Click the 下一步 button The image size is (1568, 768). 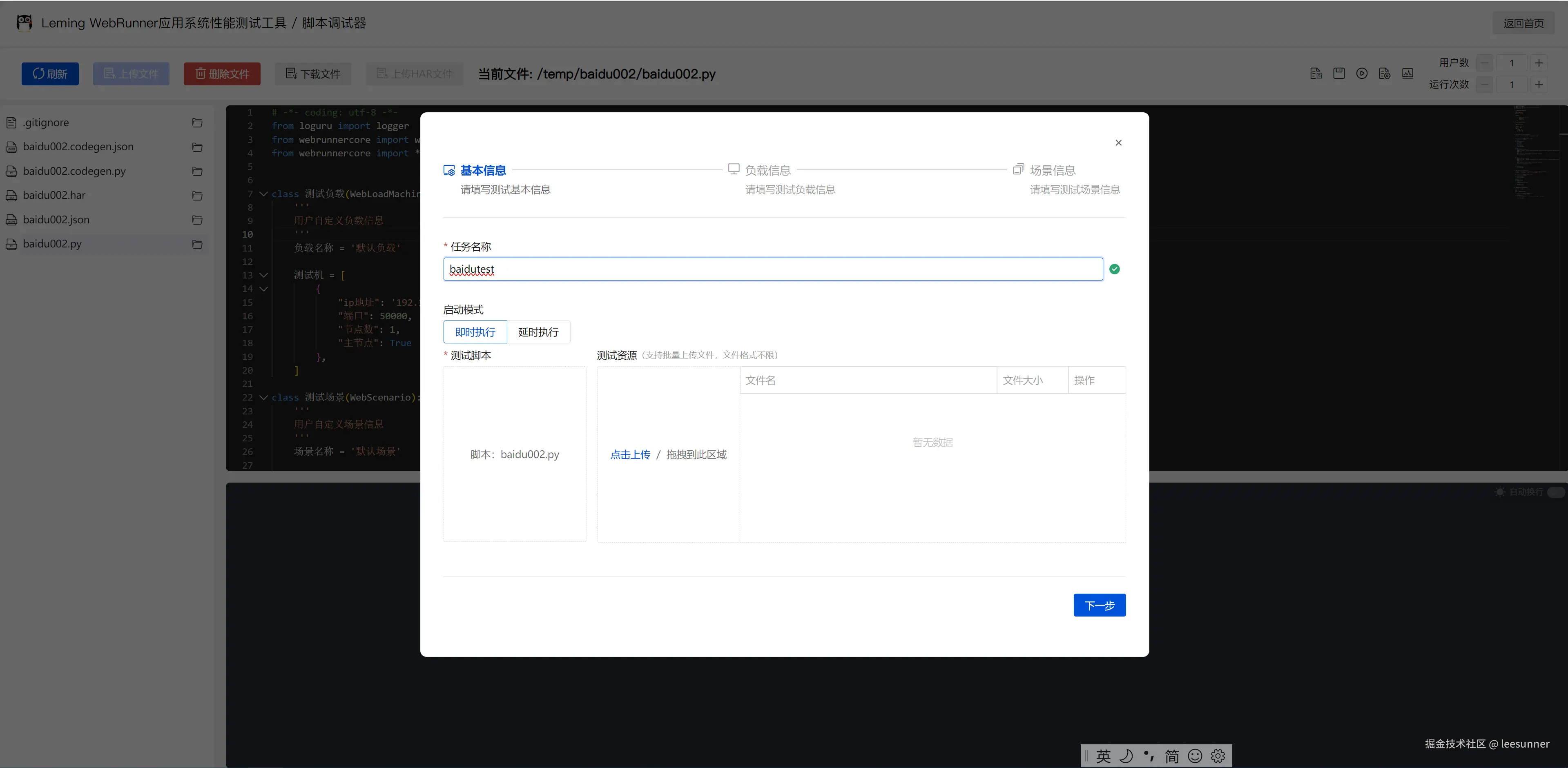tap(1099, 605)
